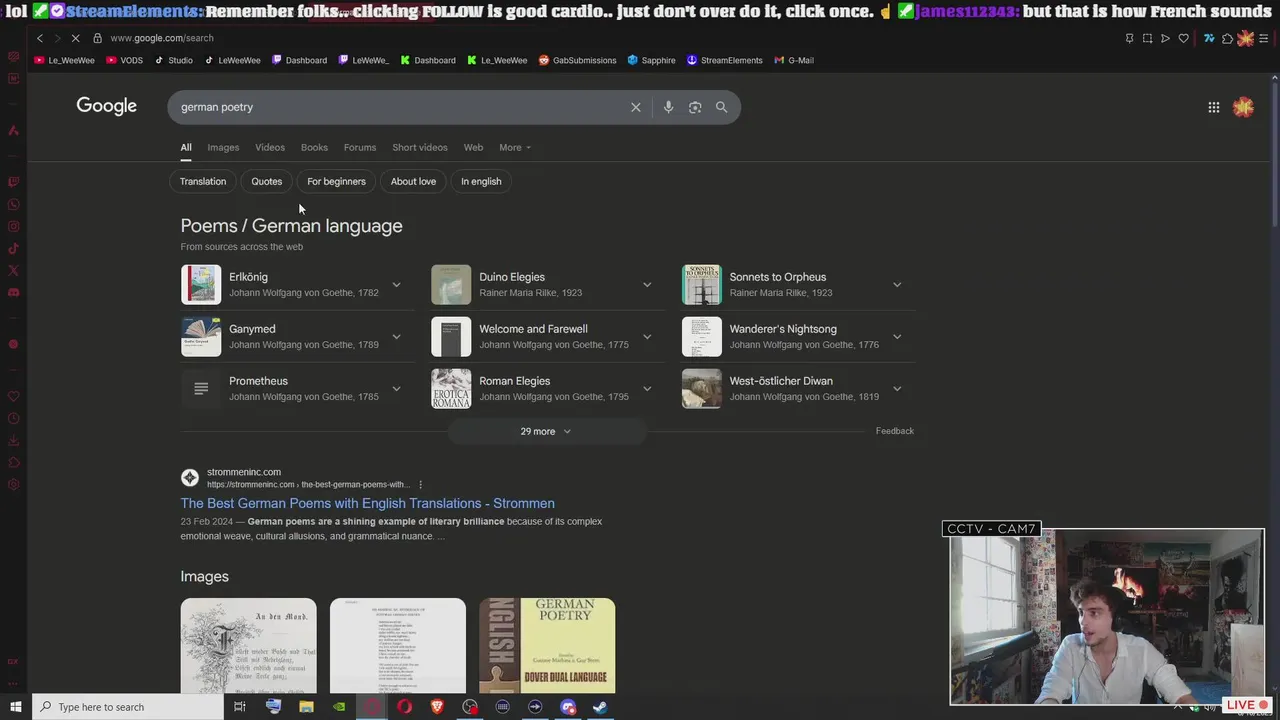Click the Feedback link

click(x=895, y=431)
